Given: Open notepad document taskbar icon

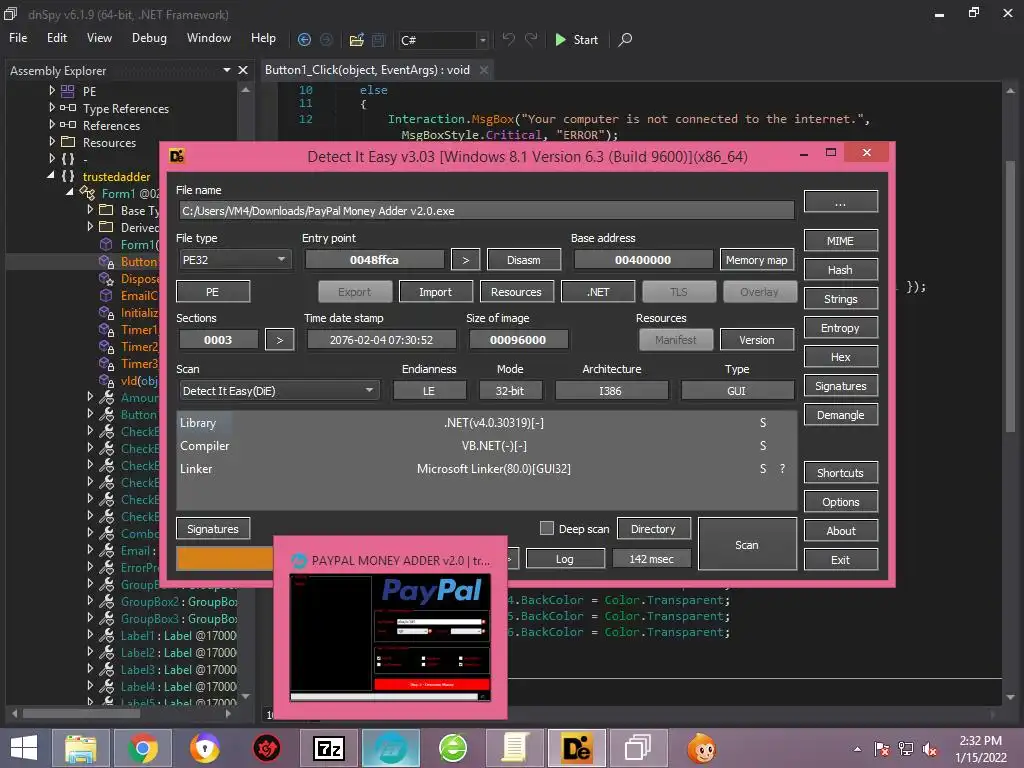Looking at the screenshot, I should pos(515,748).
